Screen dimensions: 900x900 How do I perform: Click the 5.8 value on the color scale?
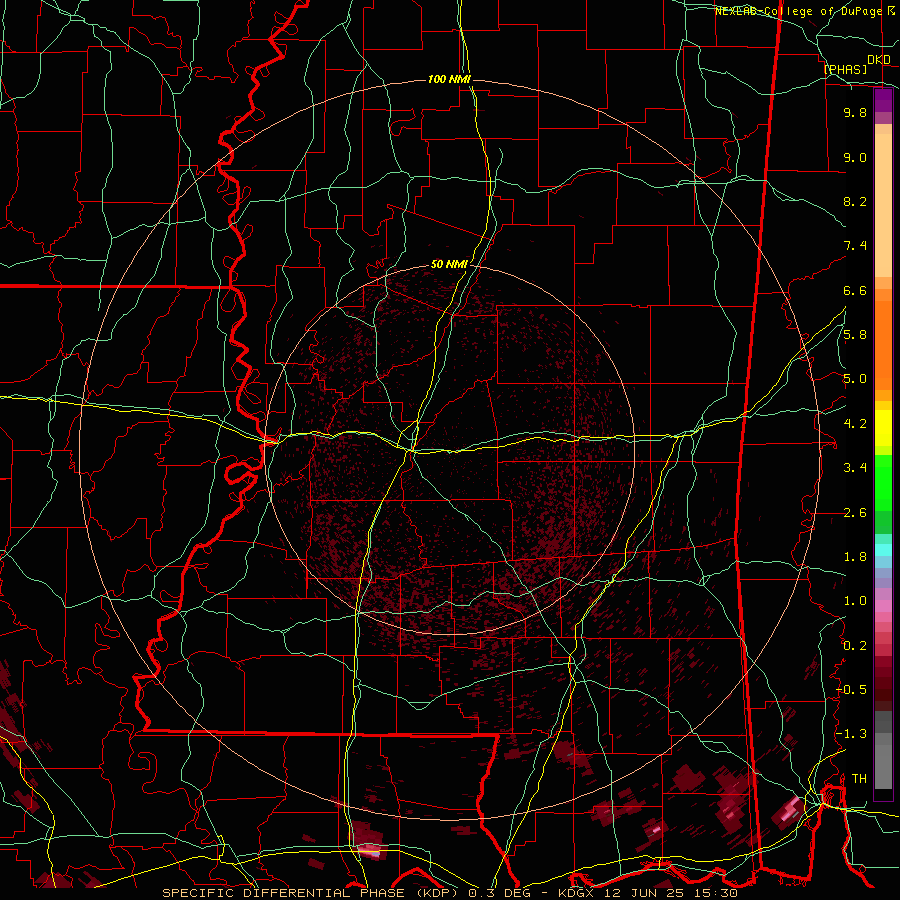click(855, 335)
